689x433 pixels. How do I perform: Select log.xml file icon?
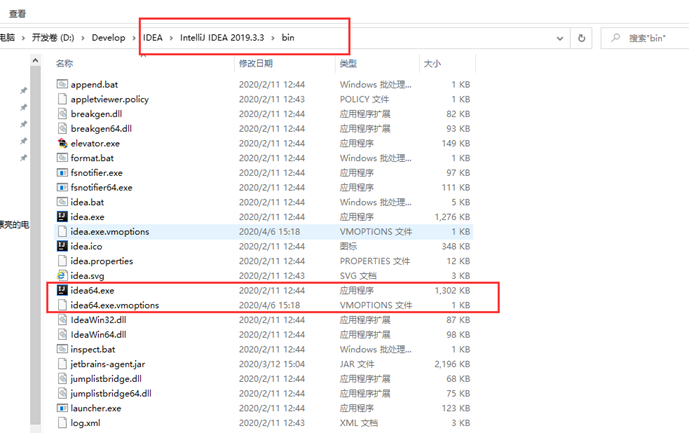point(62,422)
